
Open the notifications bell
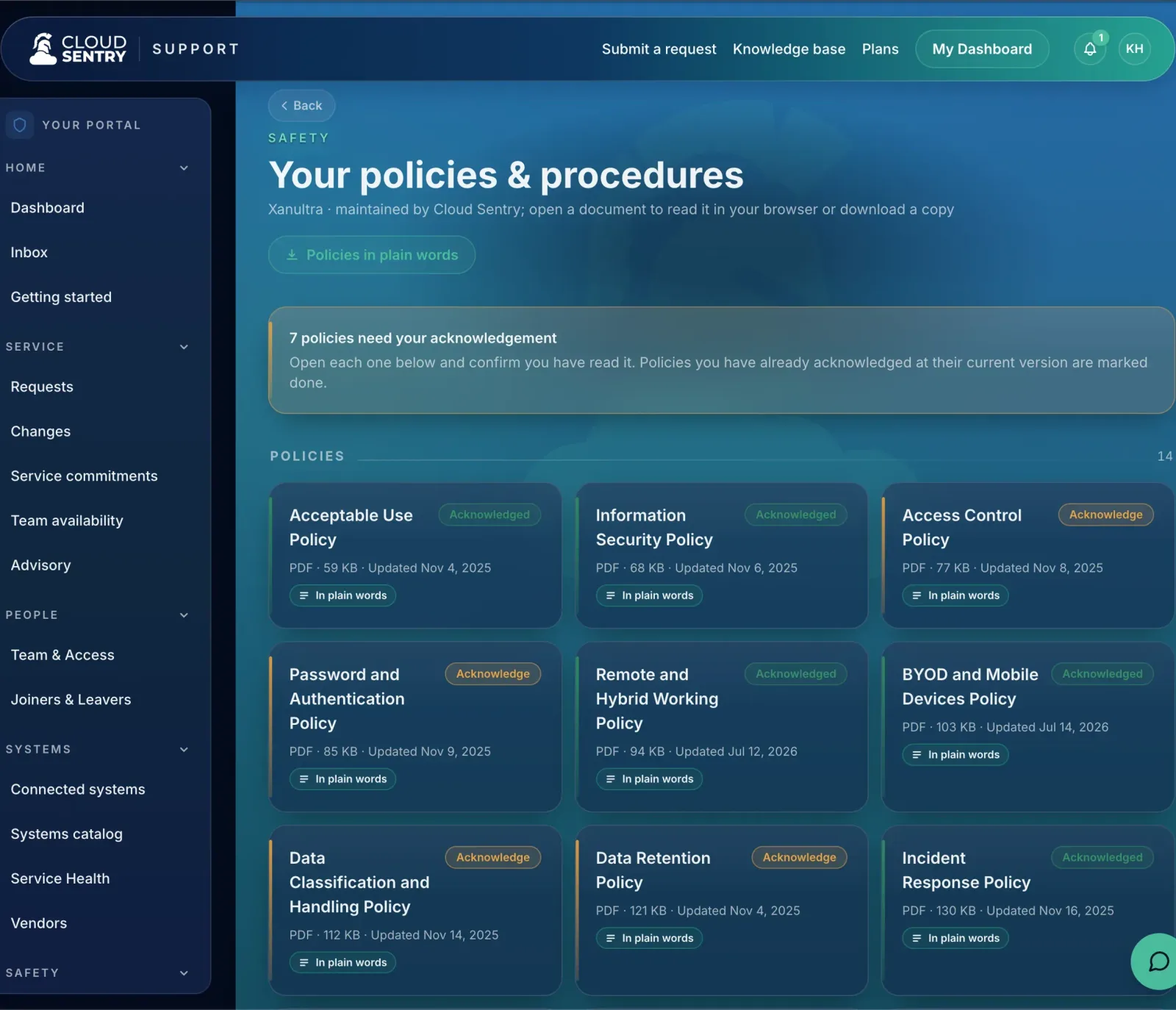[x=1090, y=49]
